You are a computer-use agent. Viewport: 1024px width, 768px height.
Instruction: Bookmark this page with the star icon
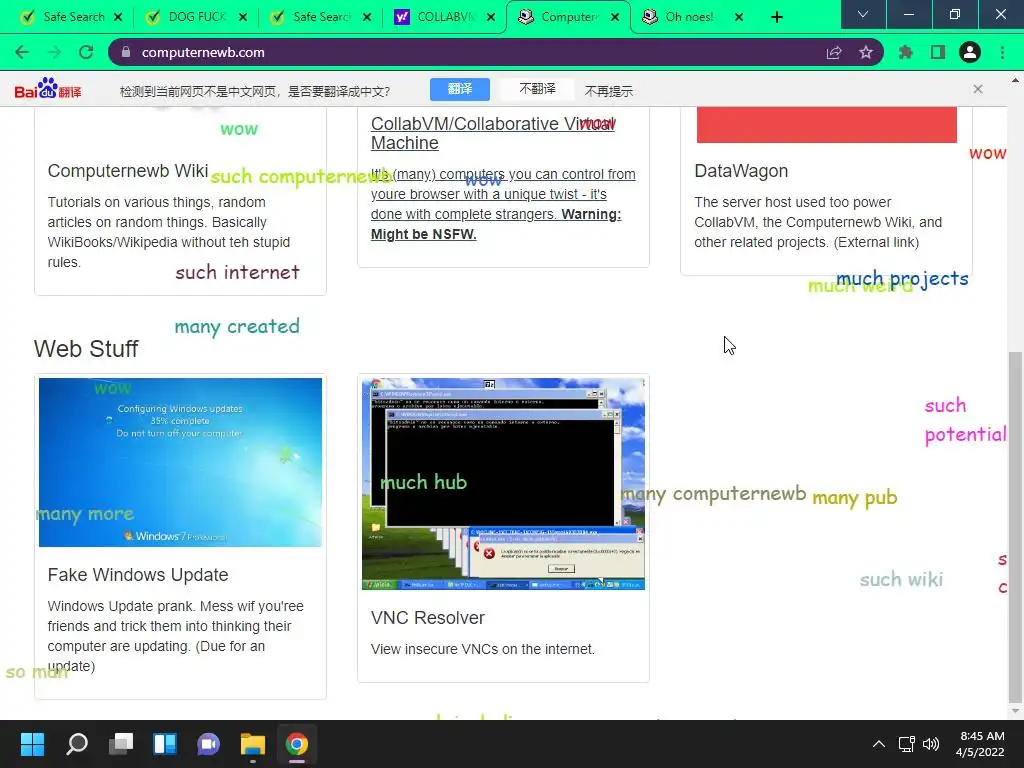[866, 52]
